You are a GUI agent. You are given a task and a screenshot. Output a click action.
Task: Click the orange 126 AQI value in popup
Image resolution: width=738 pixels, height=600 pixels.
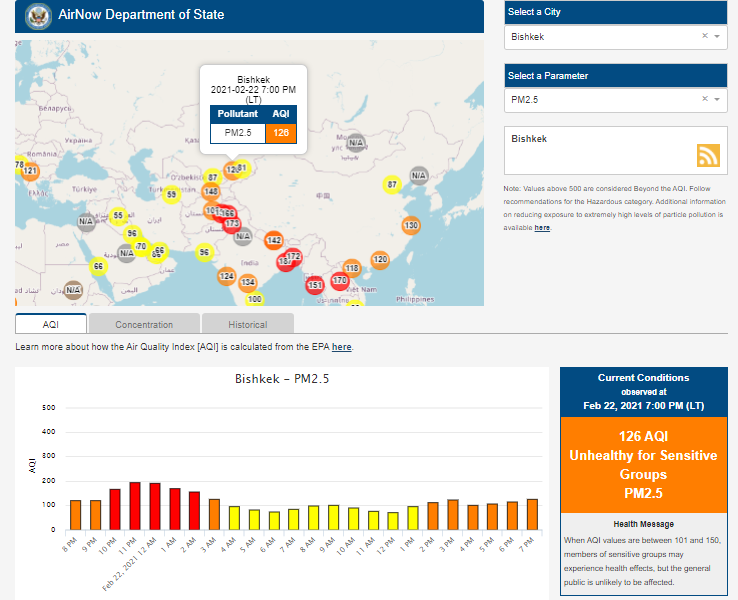[x=280, y=132]
